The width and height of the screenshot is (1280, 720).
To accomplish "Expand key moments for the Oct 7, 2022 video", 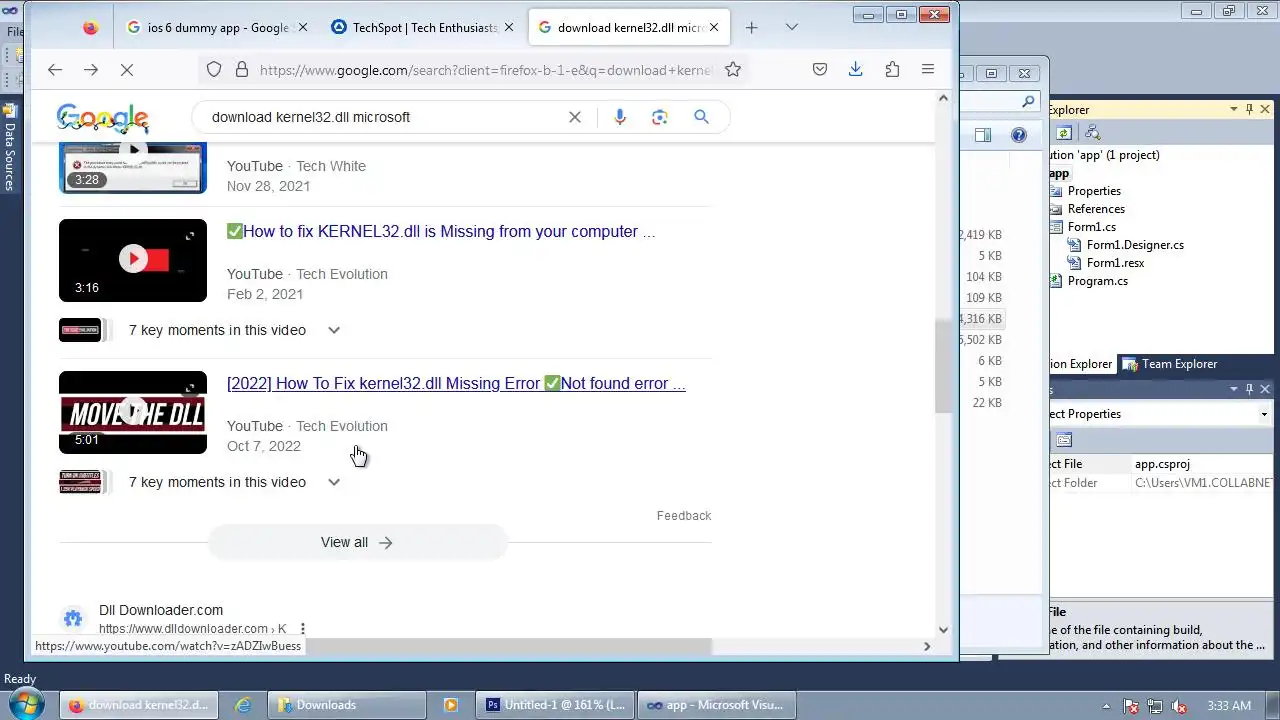I will coord(334,482).
